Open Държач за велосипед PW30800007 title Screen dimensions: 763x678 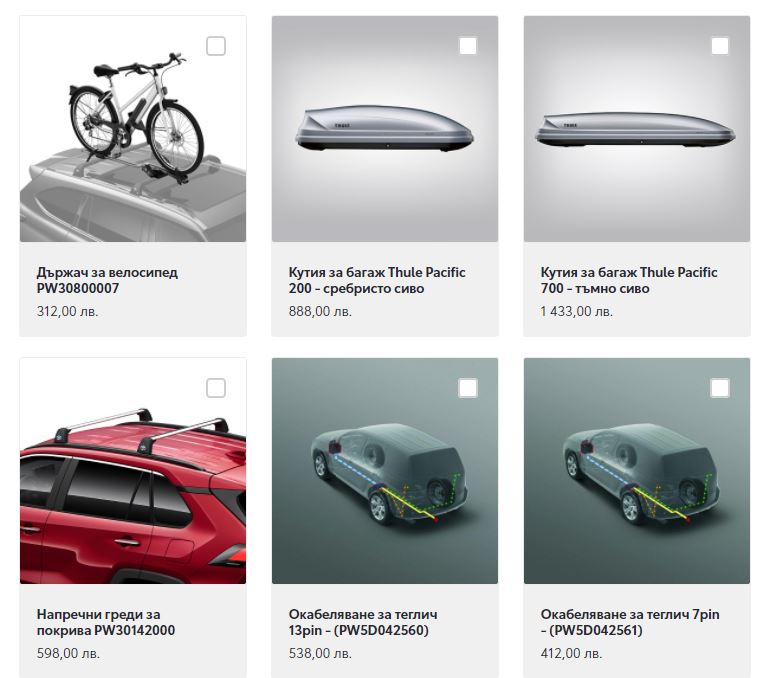pos(107,280)
